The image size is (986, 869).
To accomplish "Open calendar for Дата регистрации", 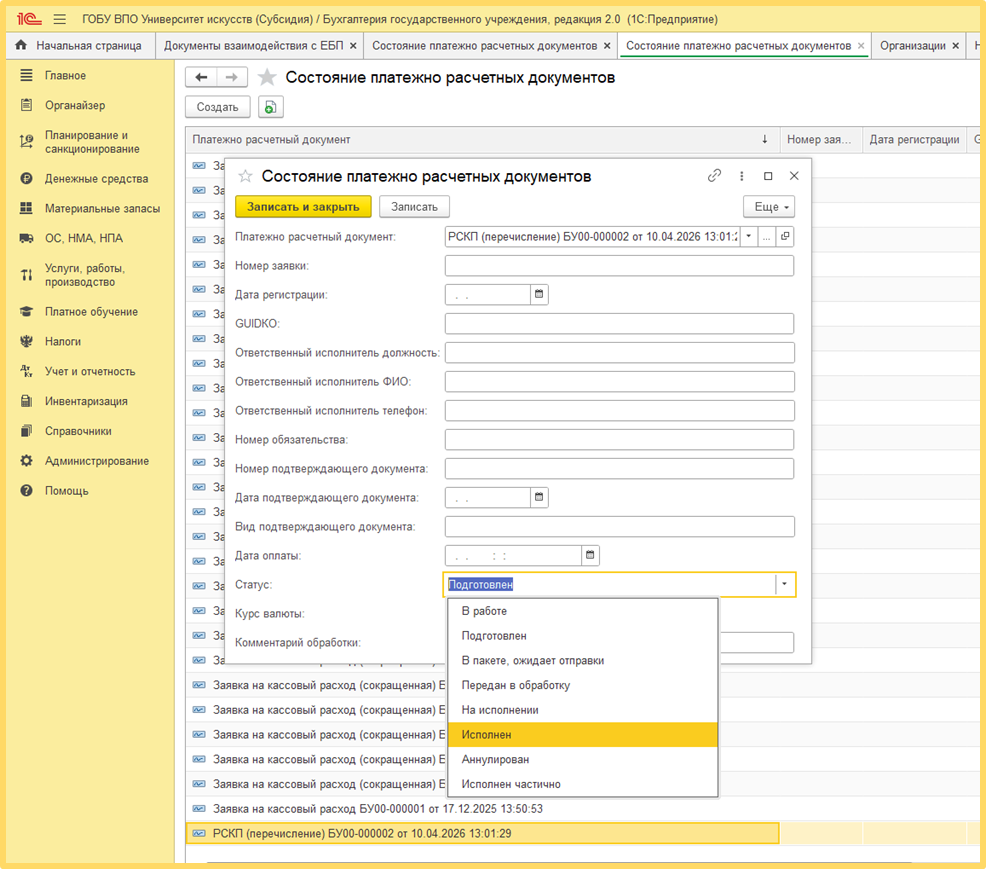I will tap(539, 294).
